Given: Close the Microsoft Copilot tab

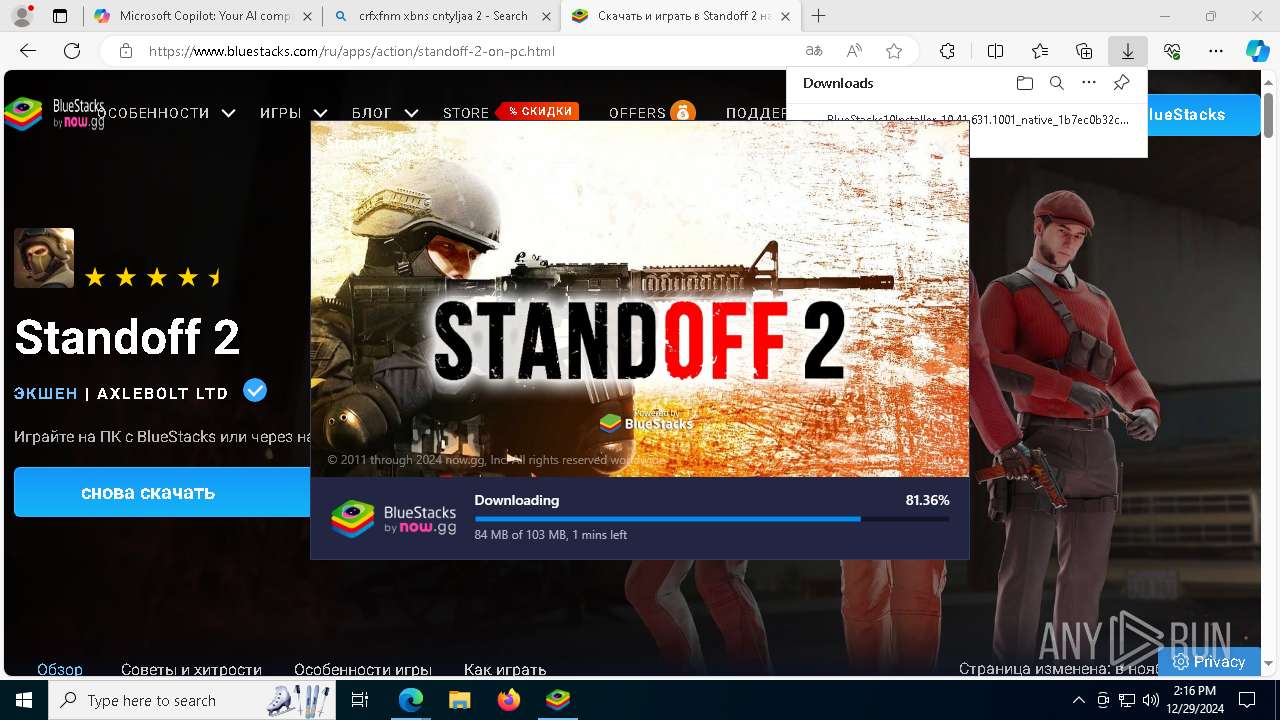Looking at the screenshot, I should coord(306,16).
